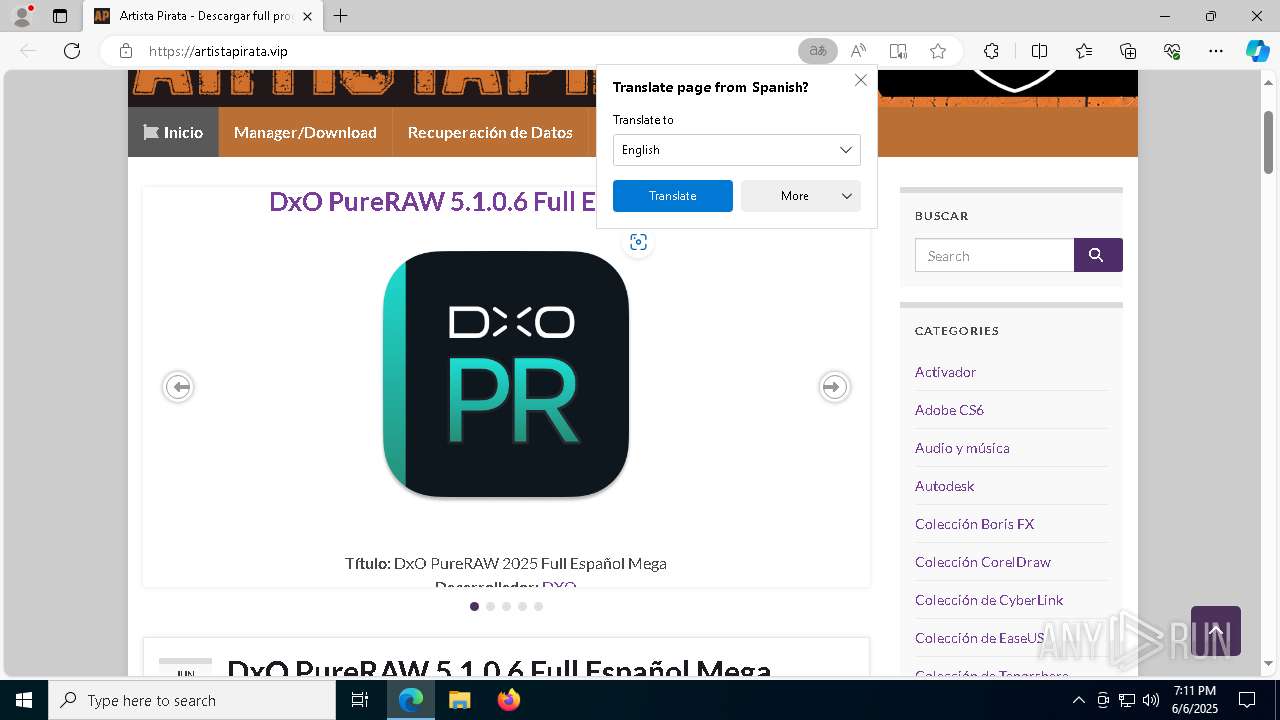Open Browser essentials heart icon
Viewport: 1280px width, 720px height.
click(x=1172, y=51)
